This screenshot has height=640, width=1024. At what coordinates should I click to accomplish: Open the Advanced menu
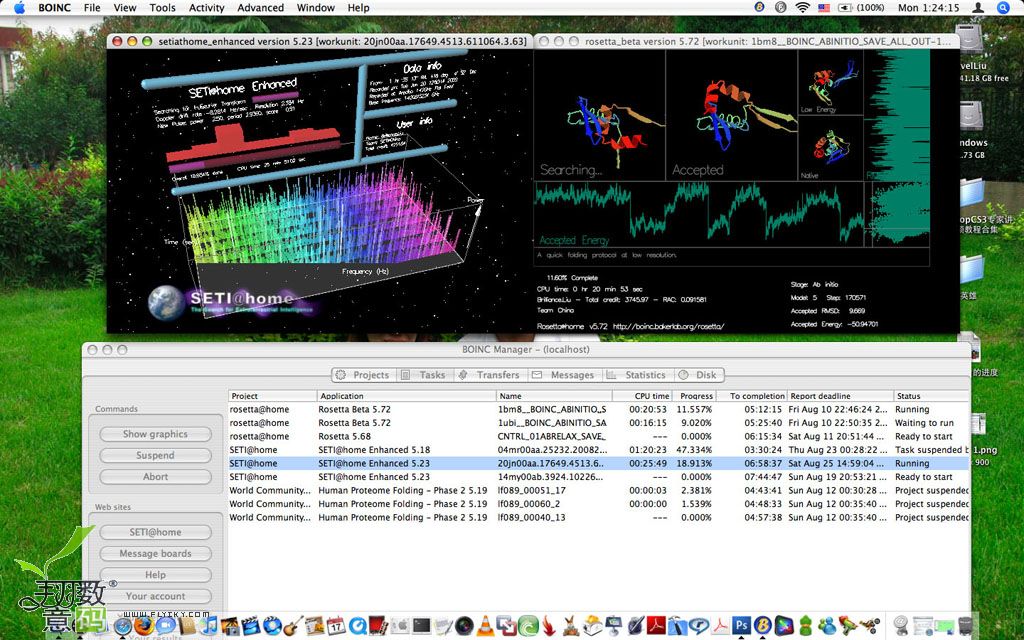pyautogui.click(x=260, y=8)
